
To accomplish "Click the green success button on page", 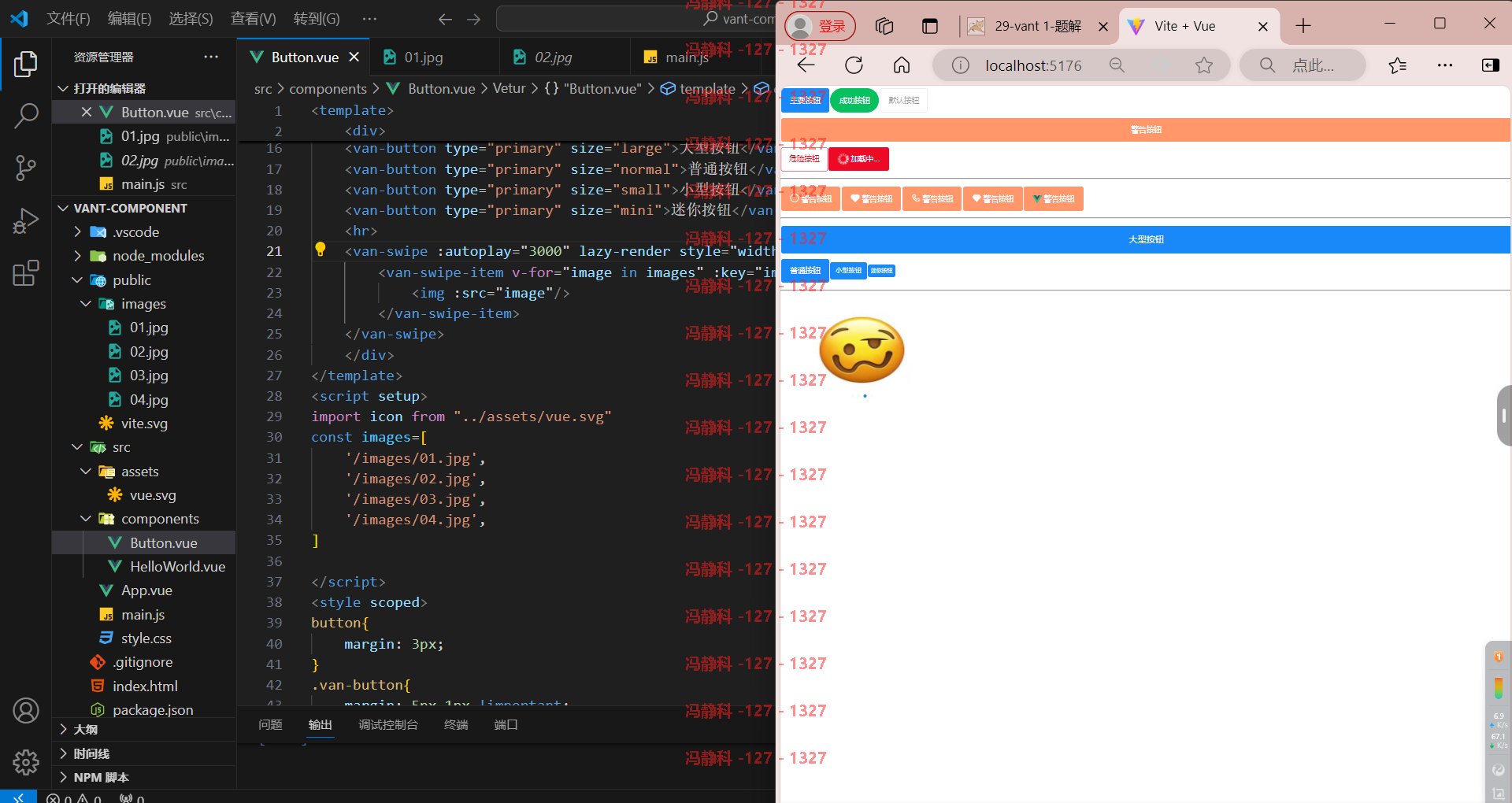I will (x=854, y=100).
